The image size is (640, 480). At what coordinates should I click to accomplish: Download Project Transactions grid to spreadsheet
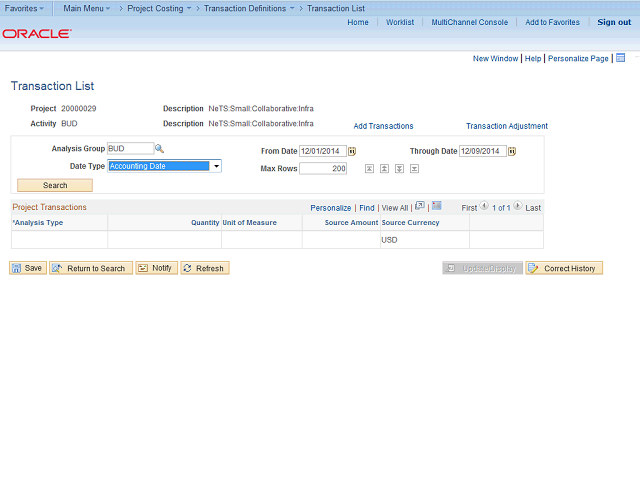pos(437,206)
